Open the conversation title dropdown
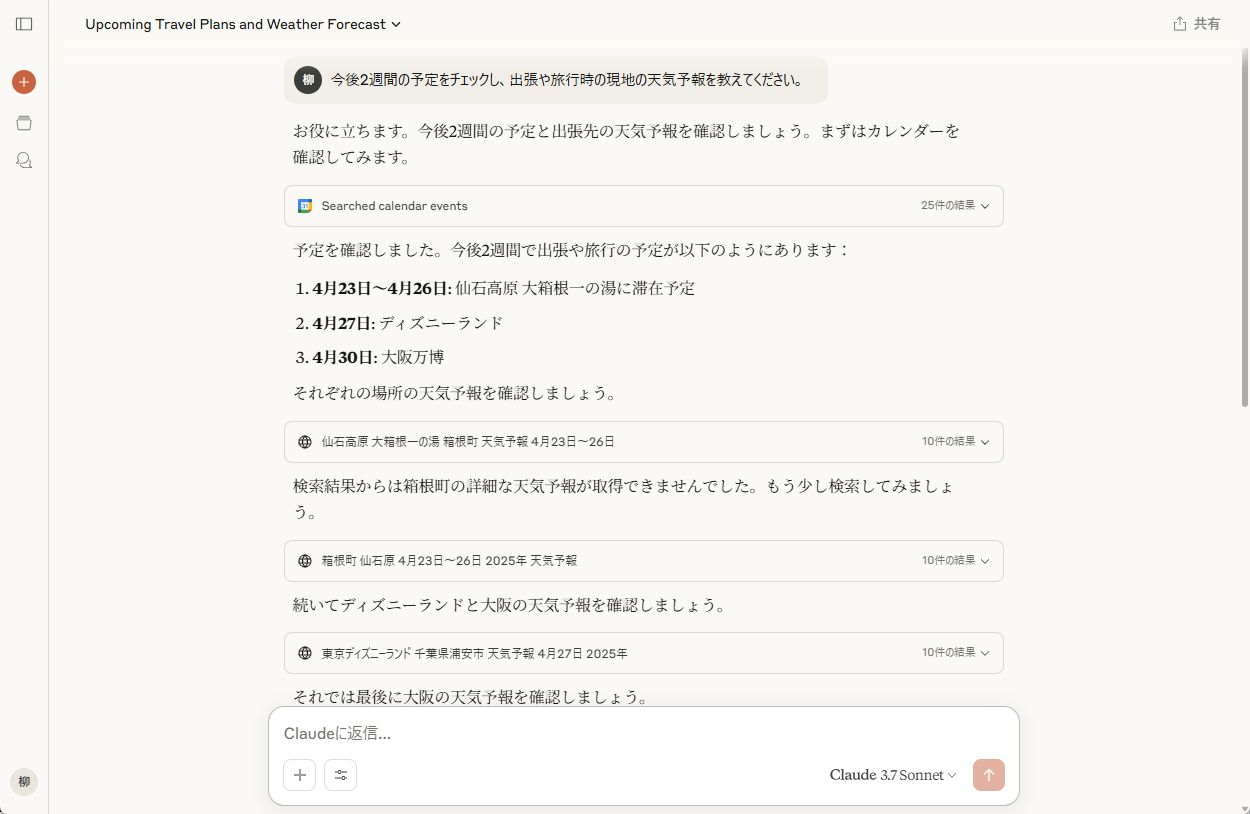The width and height of the screenshot is (1250, 814). (x=394, y=24)
